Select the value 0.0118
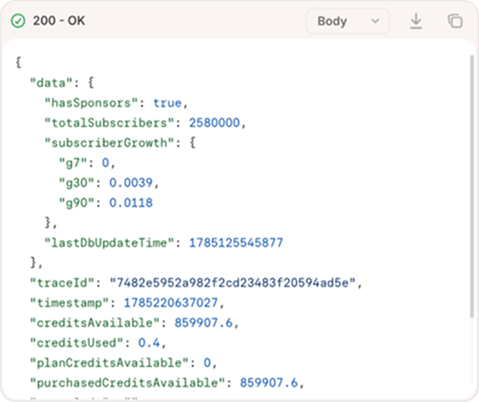Viewport: 479px width, 402px height. click(x=131, y=203)
